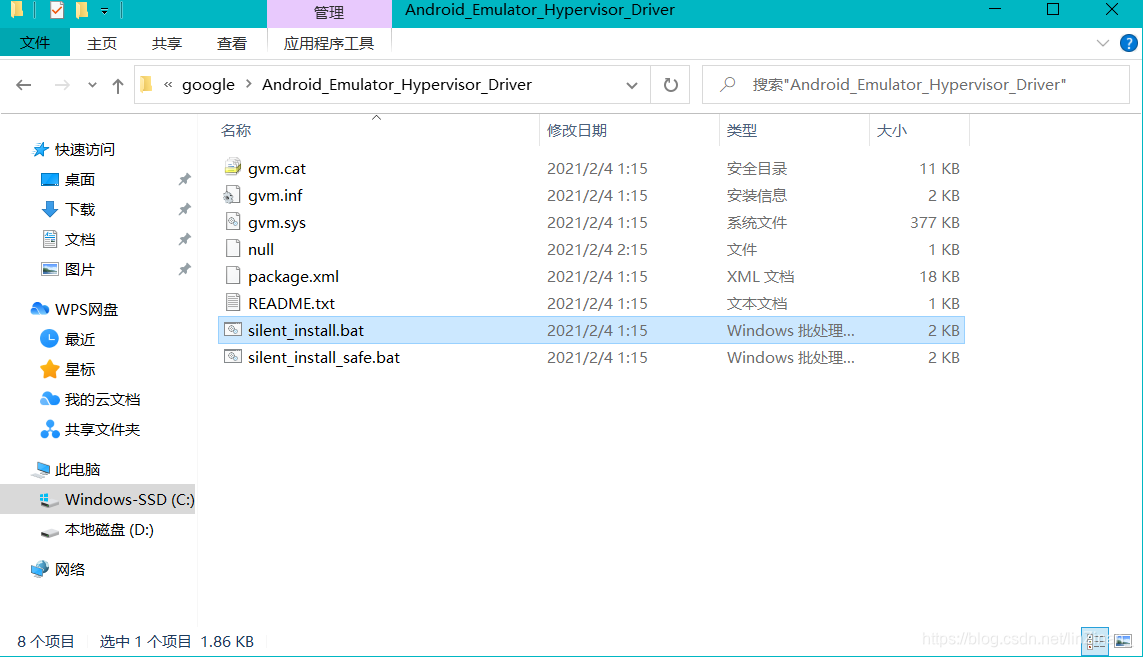Select 快速访问 Quick access
Viewport: 1143px width, 657px height.
85,149
